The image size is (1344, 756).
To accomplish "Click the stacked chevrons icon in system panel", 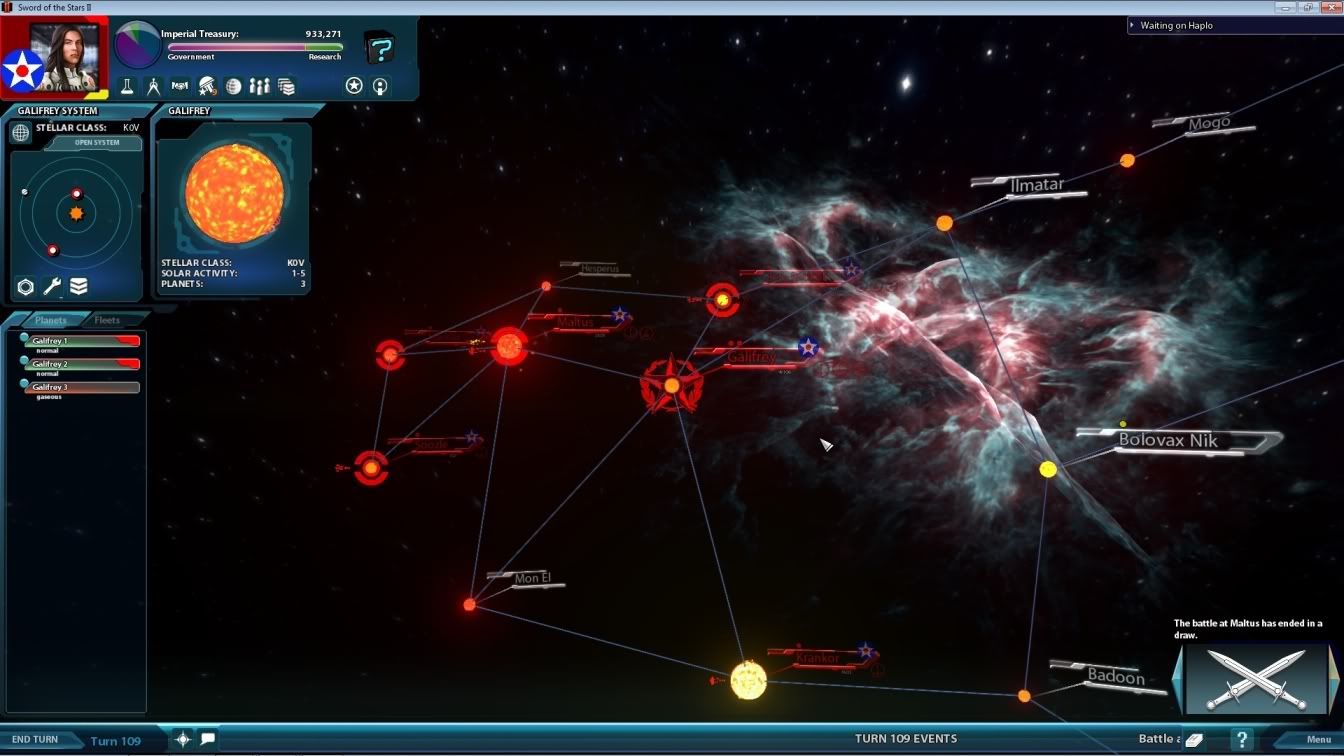I will click(78, 287).
